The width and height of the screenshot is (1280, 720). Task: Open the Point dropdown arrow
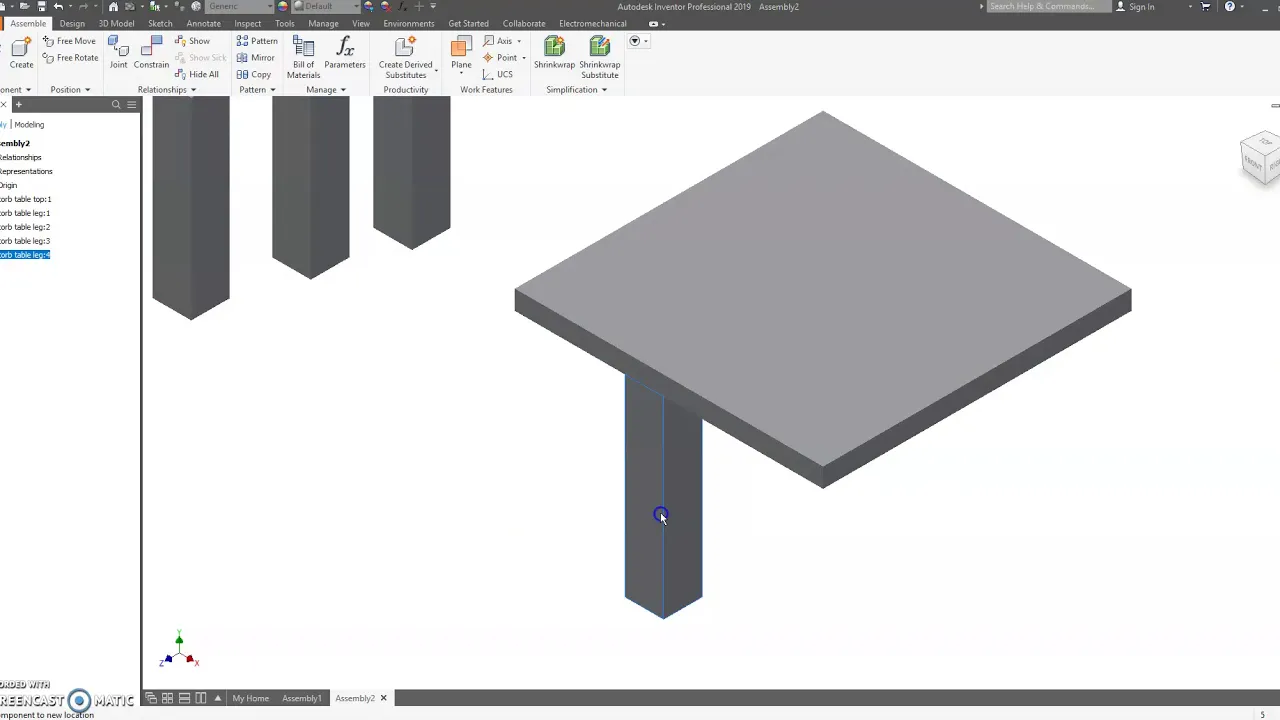pos(524,58)
